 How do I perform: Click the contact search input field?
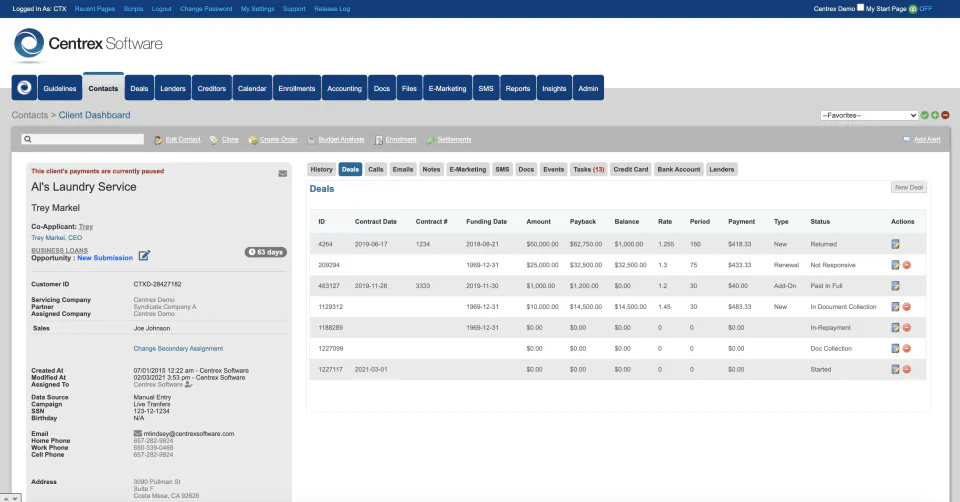pyautogui.click(x=83, y=139)
